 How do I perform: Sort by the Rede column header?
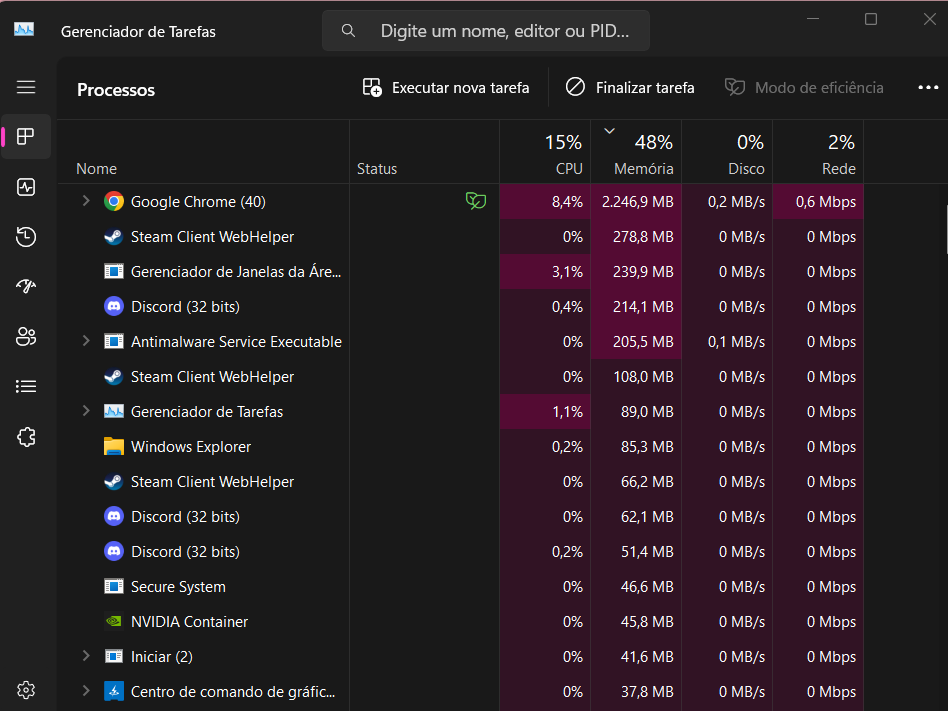[x=818, y=152]
